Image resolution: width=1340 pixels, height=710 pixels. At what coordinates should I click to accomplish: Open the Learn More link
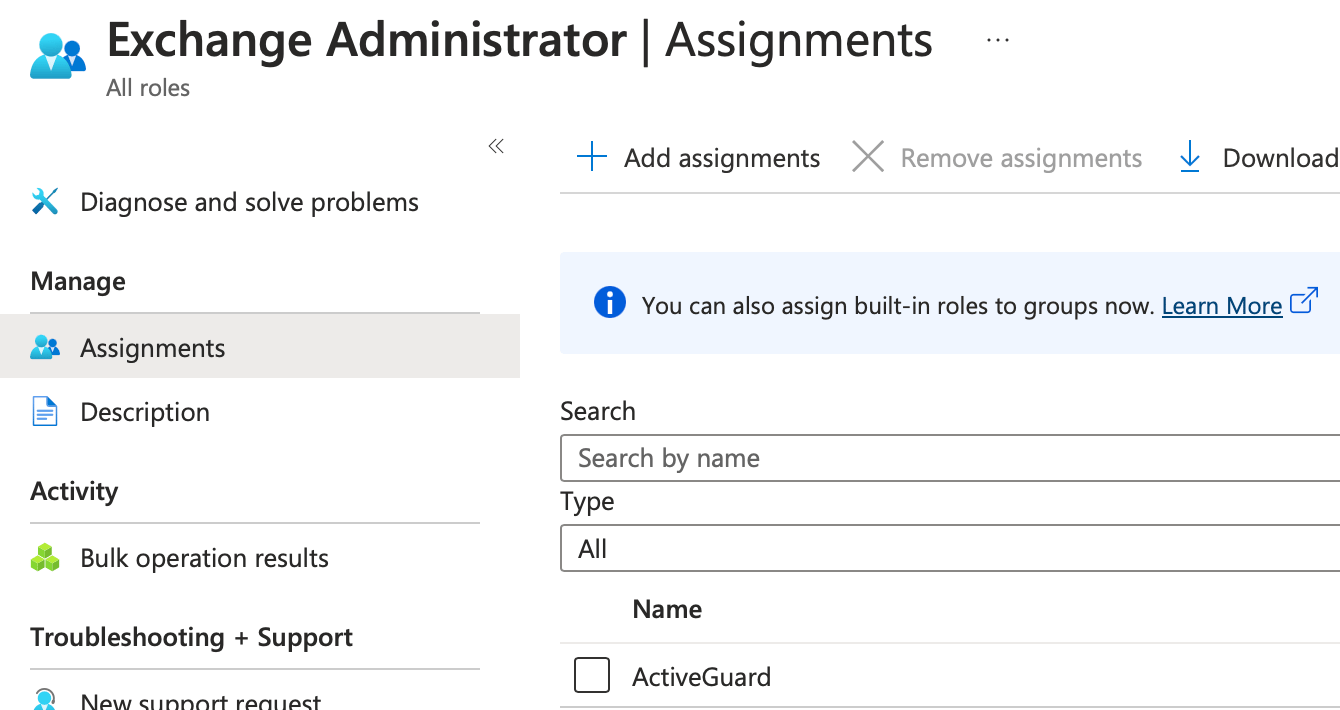tap(1222, 306)
